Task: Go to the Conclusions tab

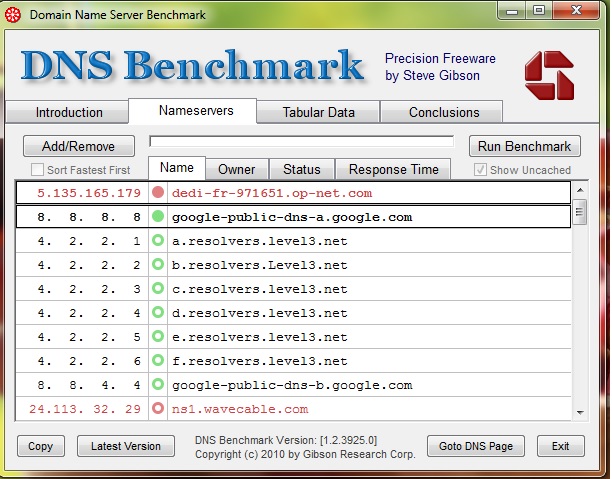Action: pos(441,112)
